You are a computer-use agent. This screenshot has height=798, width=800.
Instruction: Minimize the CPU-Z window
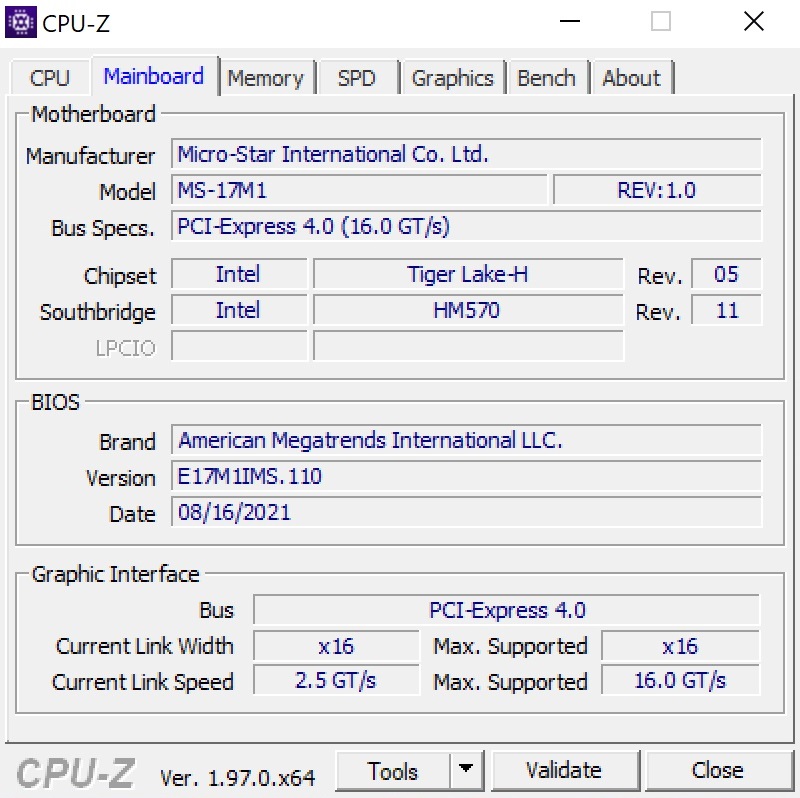(x=570, y=21)
